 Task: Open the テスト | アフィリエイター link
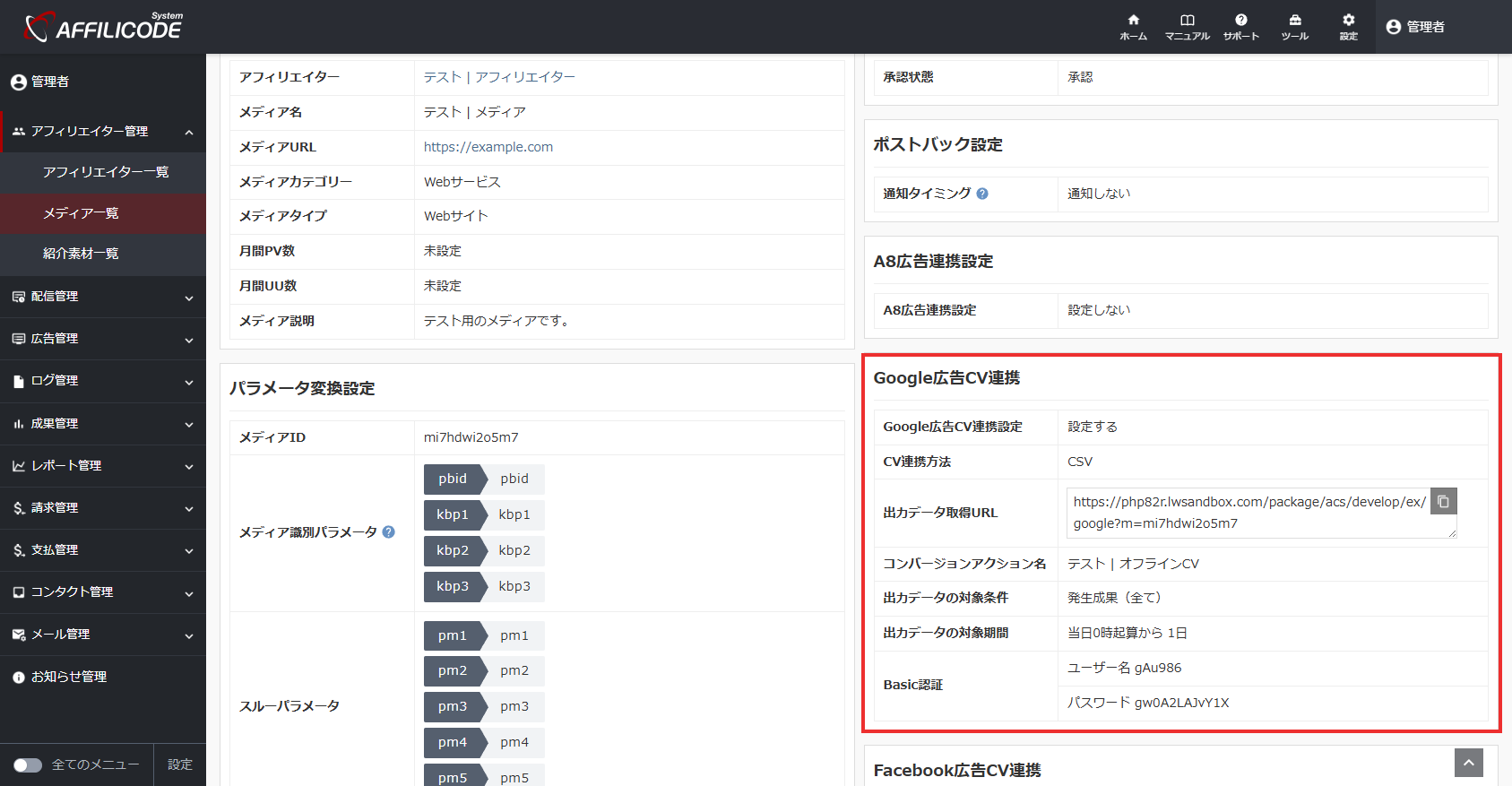click(x=499, y=77)
